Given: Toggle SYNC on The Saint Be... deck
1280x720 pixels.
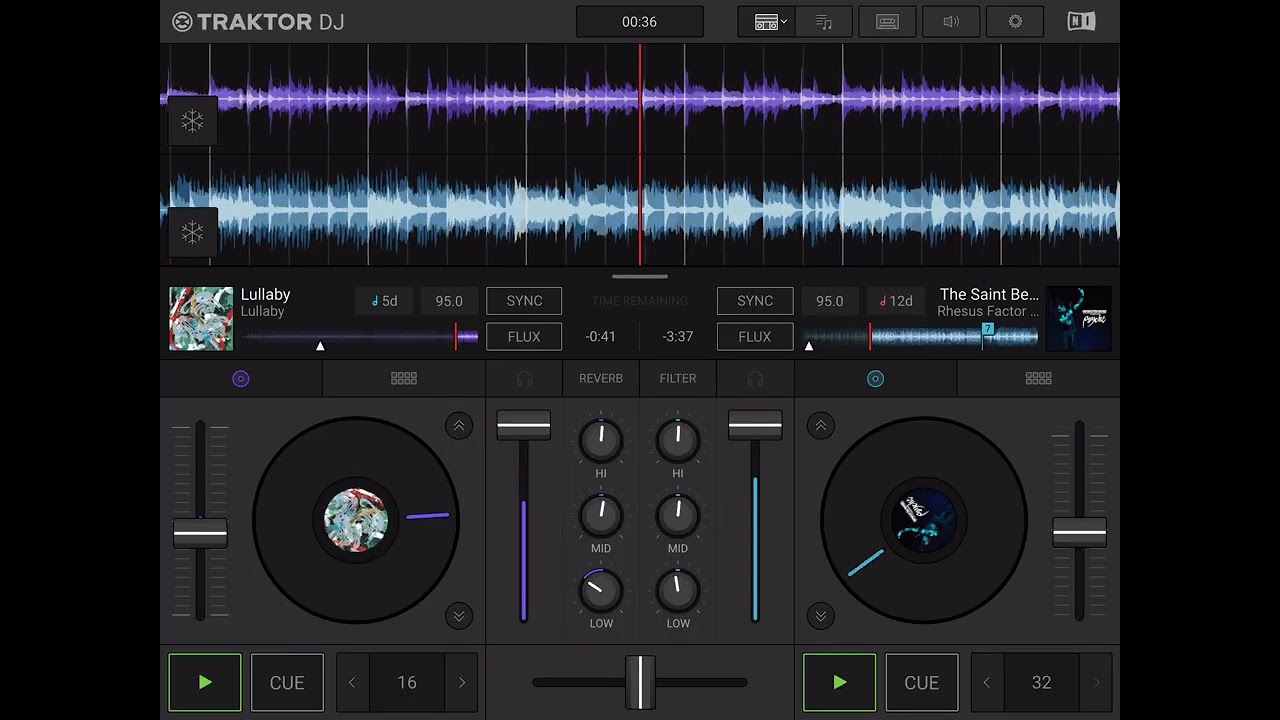Looking at the screenshot, I should [755, 301].
